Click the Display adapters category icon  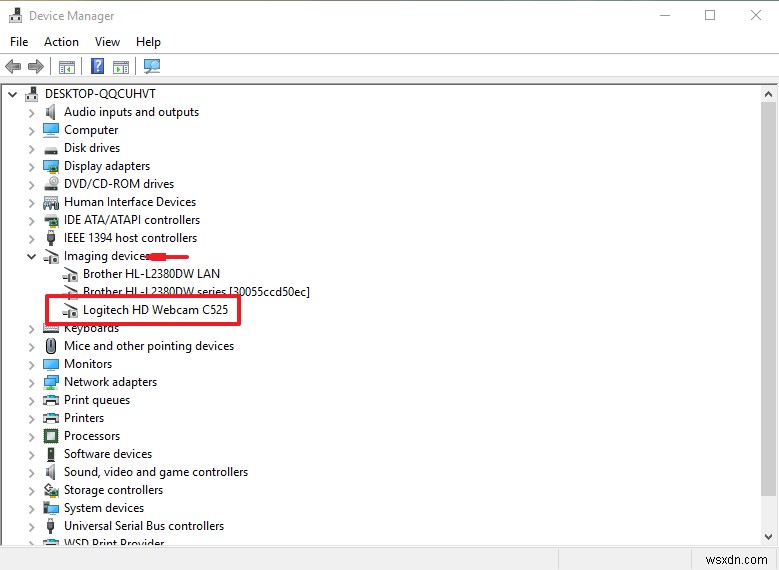51,166
